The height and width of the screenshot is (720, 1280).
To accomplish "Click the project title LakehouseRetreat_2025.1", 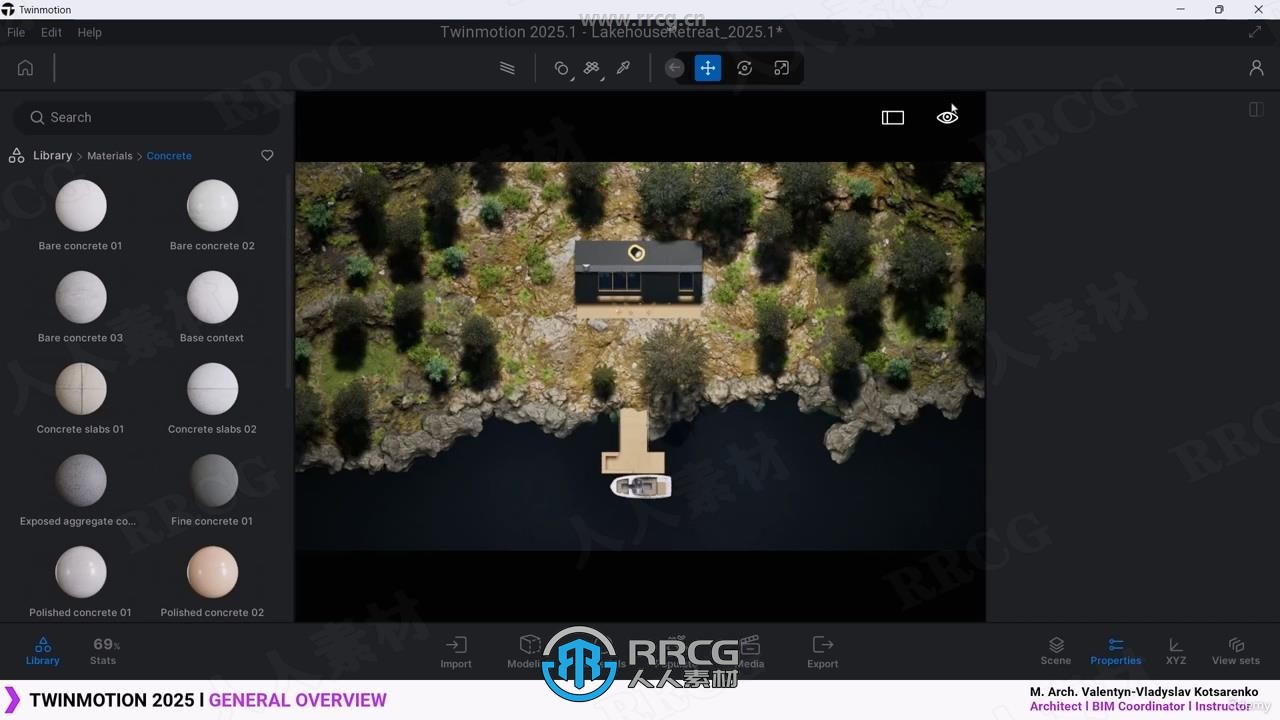I will [687, 32].
